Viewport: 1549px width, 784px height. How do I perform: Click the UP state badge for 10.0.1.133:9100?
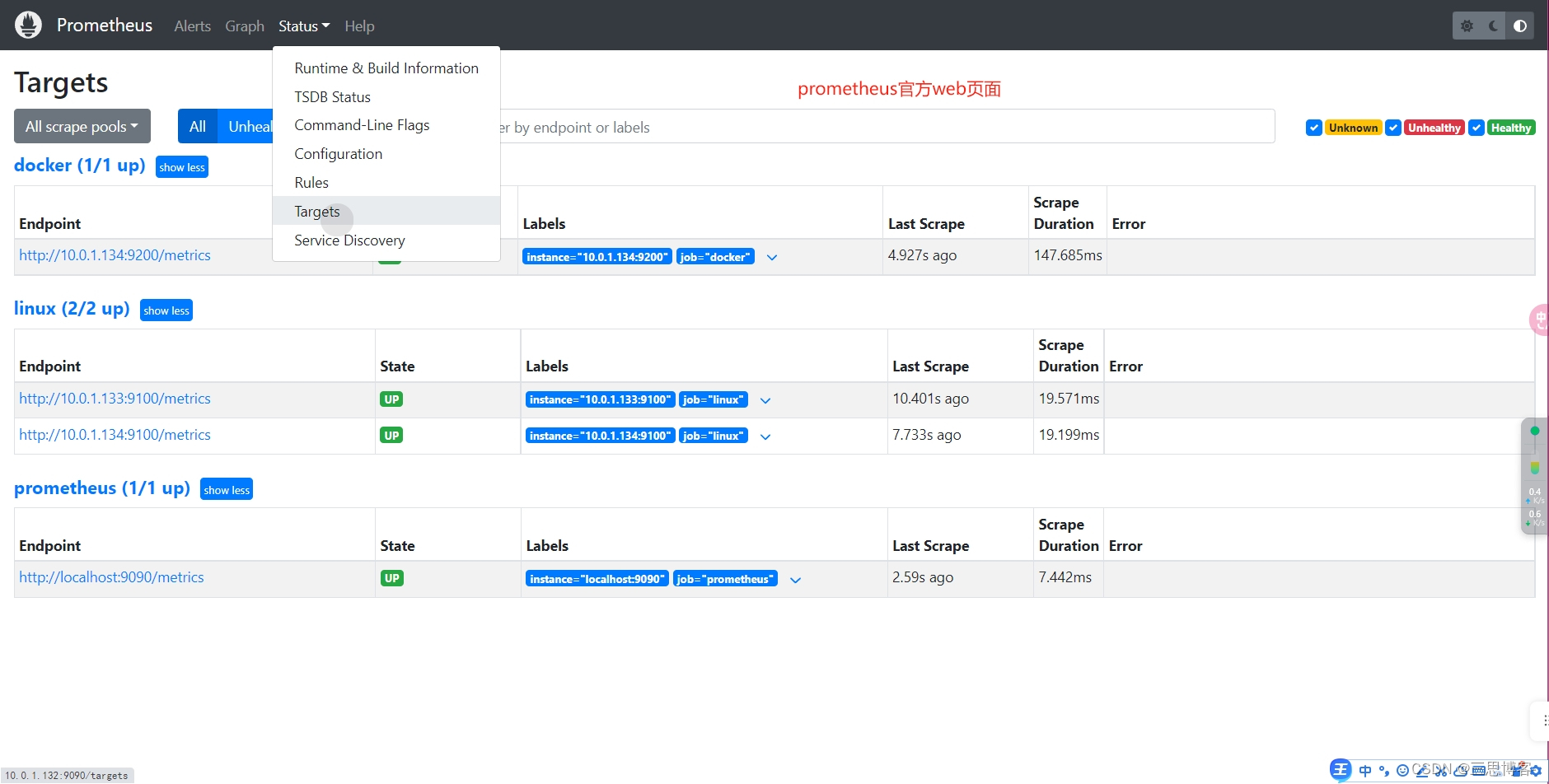tap(391, 399)
